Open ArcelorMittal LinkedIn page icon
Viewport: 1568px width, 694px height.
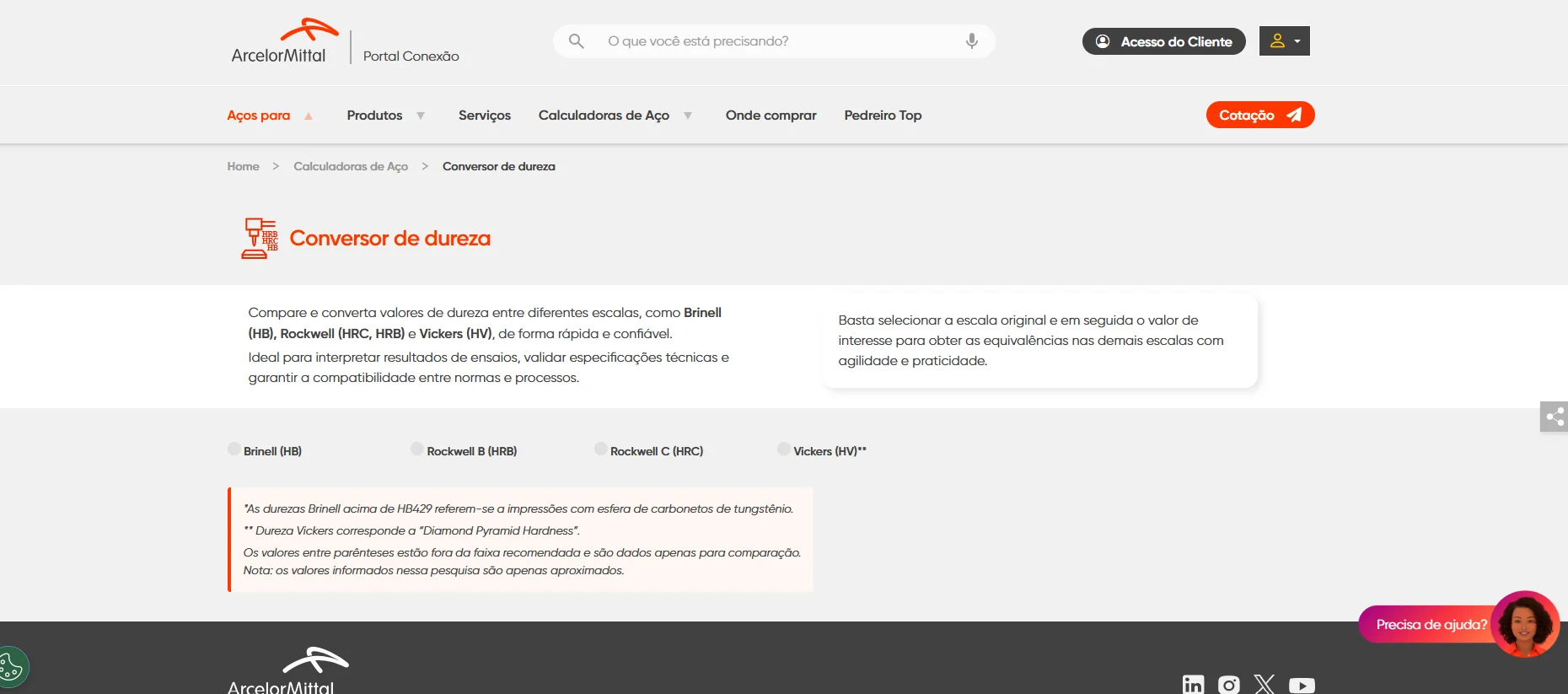pyautogui.click(x=1193, y=685)
